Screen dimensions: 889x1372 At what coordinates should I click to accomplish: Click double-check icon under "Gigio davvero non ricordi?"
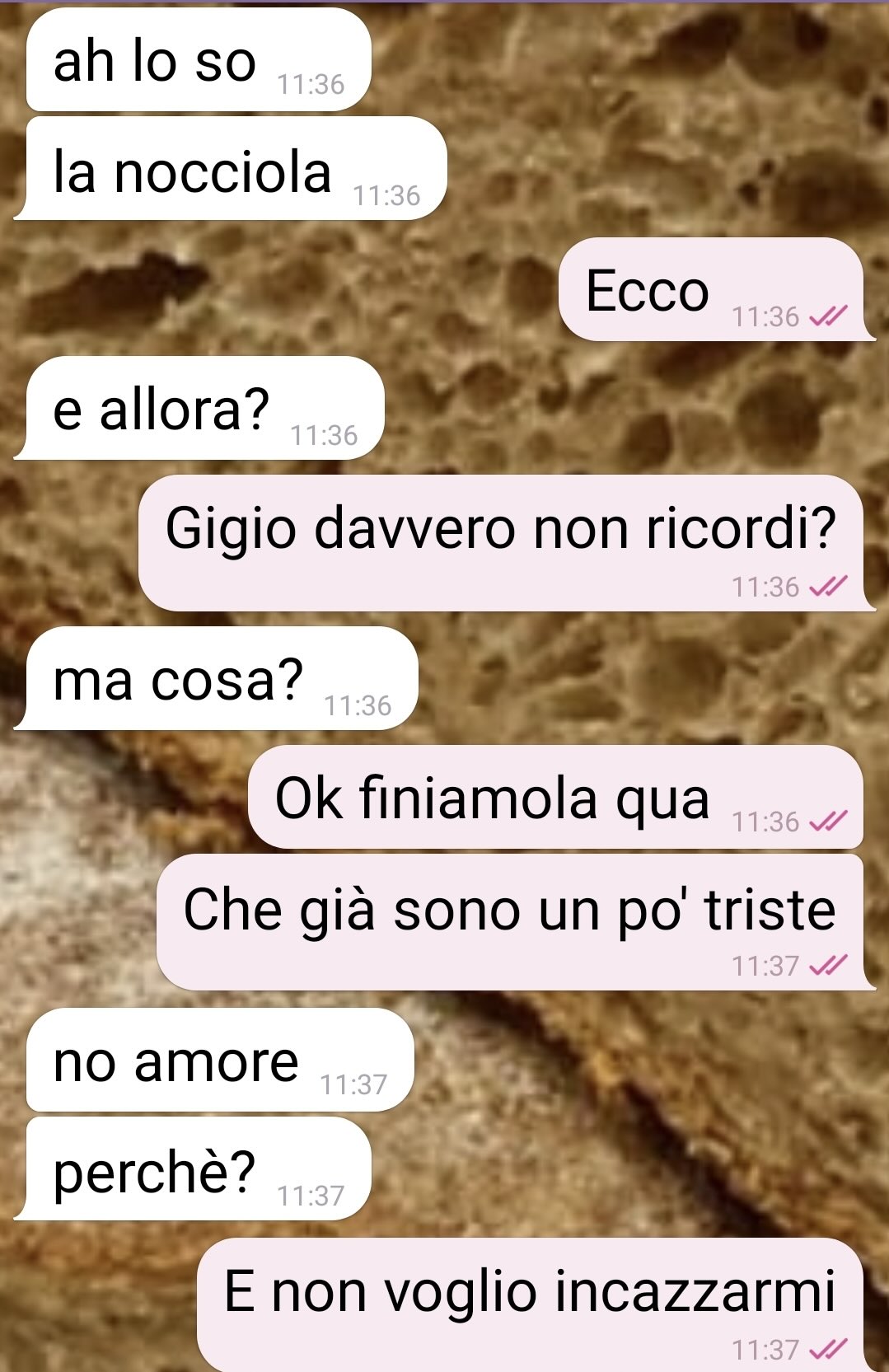(828, 587)
